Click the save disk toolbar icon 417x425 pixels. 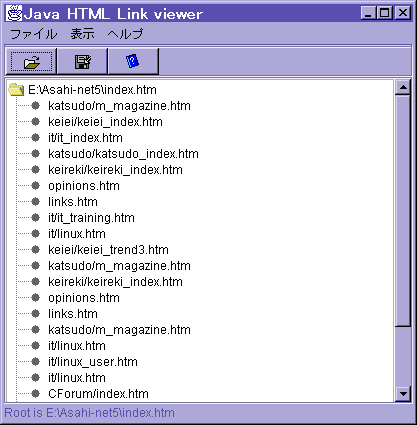pyautogui.click(x=83, y=62)
